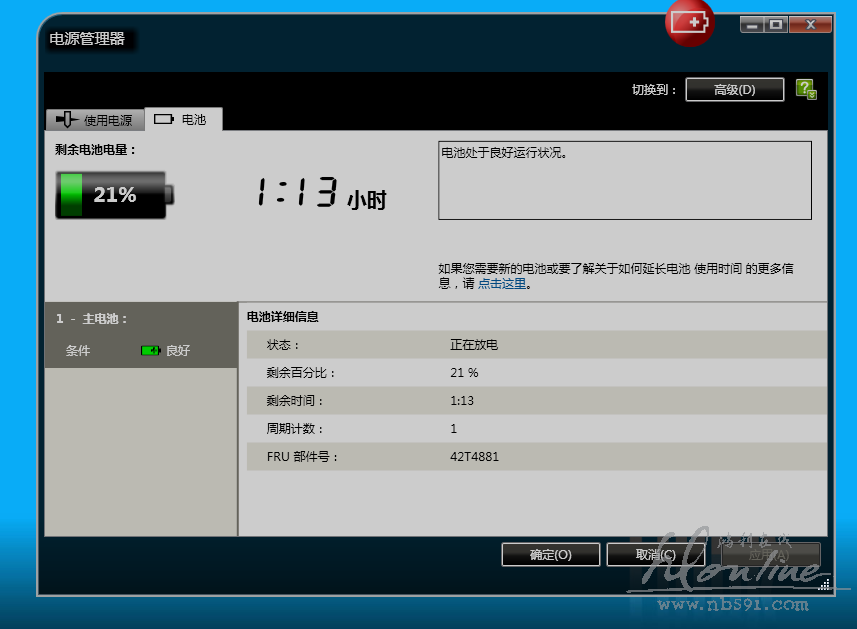
Task: Follow the 点击这里 link
Action: [x=501, y=284]
